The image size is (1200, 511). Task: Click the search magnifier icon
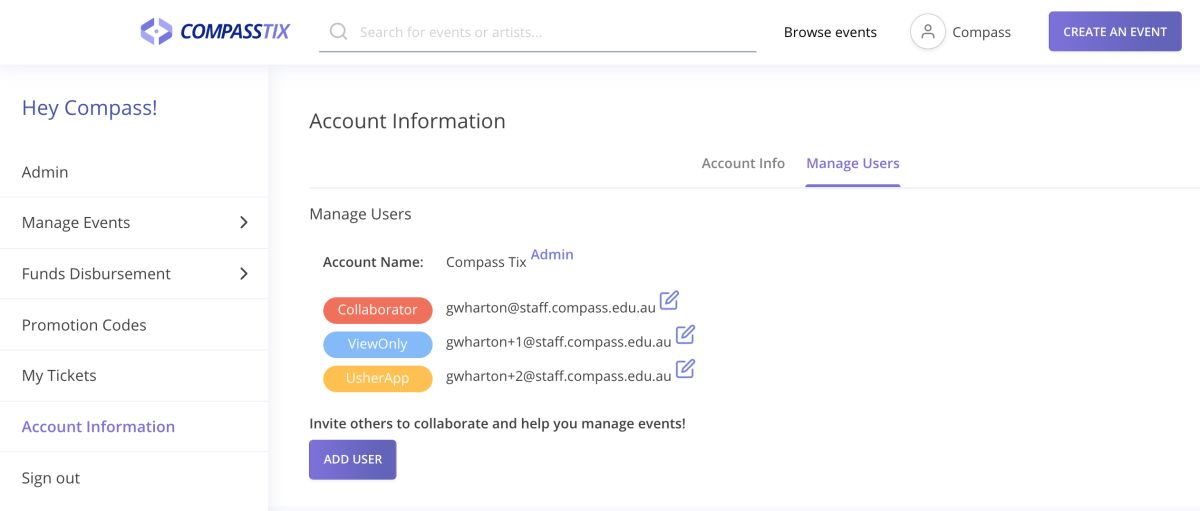(339, 32)
